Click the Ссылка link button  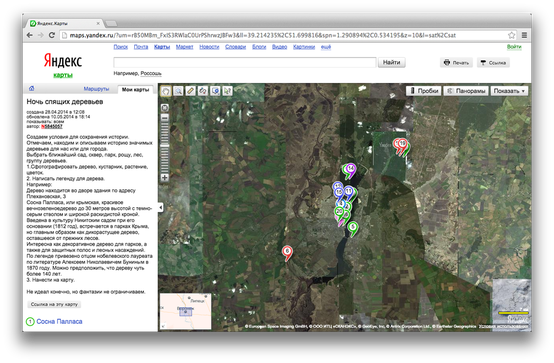(493, 63)
